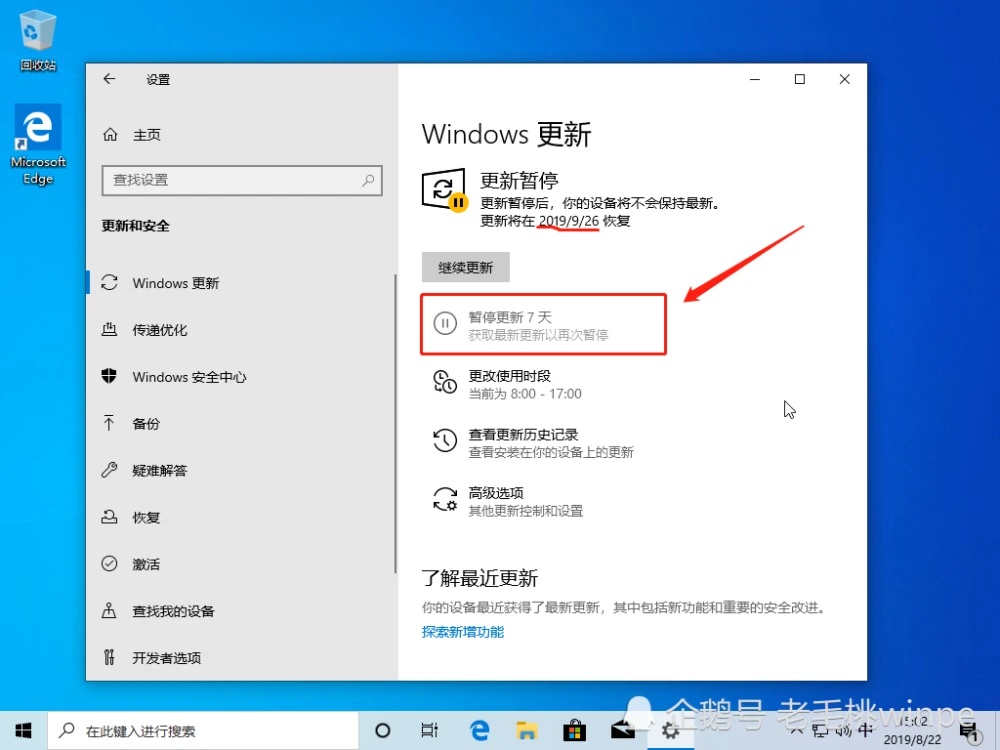The width and height of the screenshot is (1000, 750).
Task: Go back using the Settings back arrow
Action: (109, 79)
